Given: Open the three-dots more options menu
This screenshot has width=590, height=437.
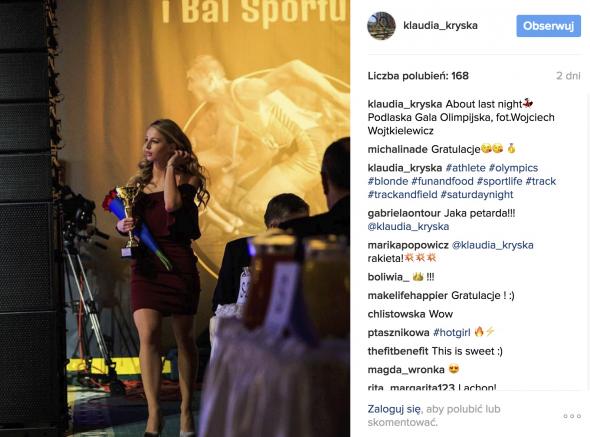Looking at the screenshot, I should 572,416.
